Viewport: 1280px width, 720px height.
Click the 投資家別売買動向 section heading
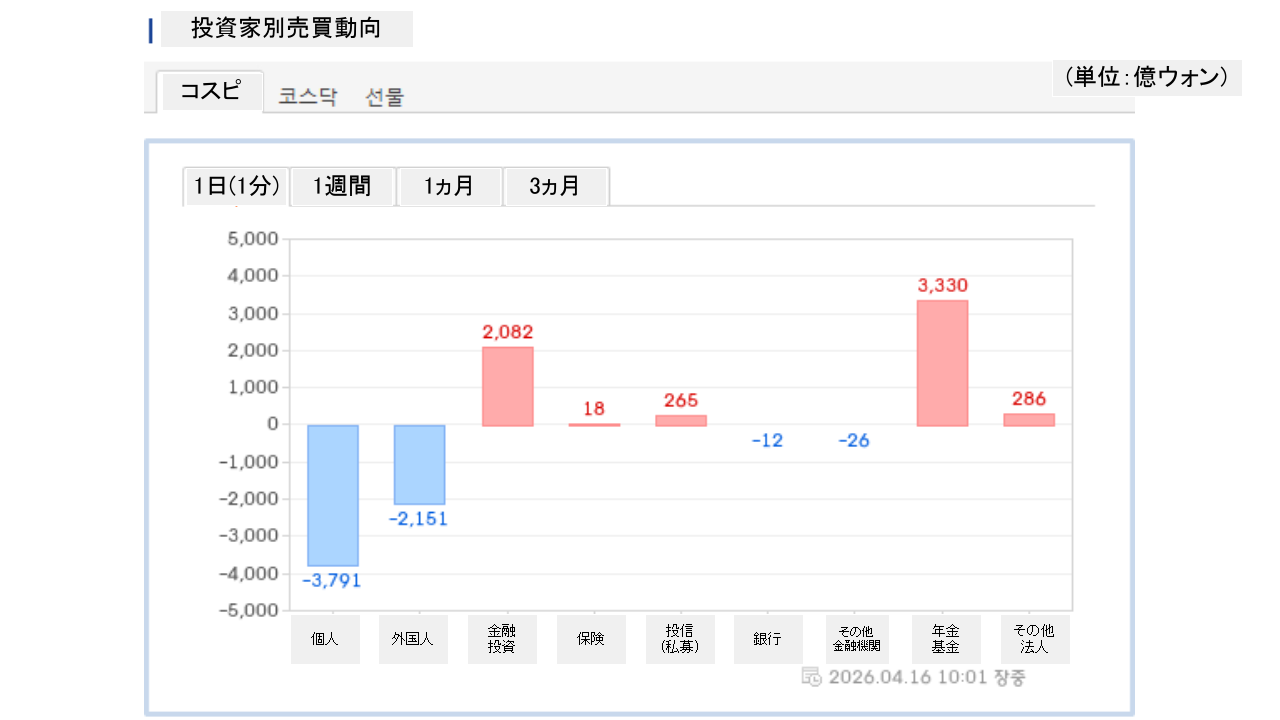[286, 29]
